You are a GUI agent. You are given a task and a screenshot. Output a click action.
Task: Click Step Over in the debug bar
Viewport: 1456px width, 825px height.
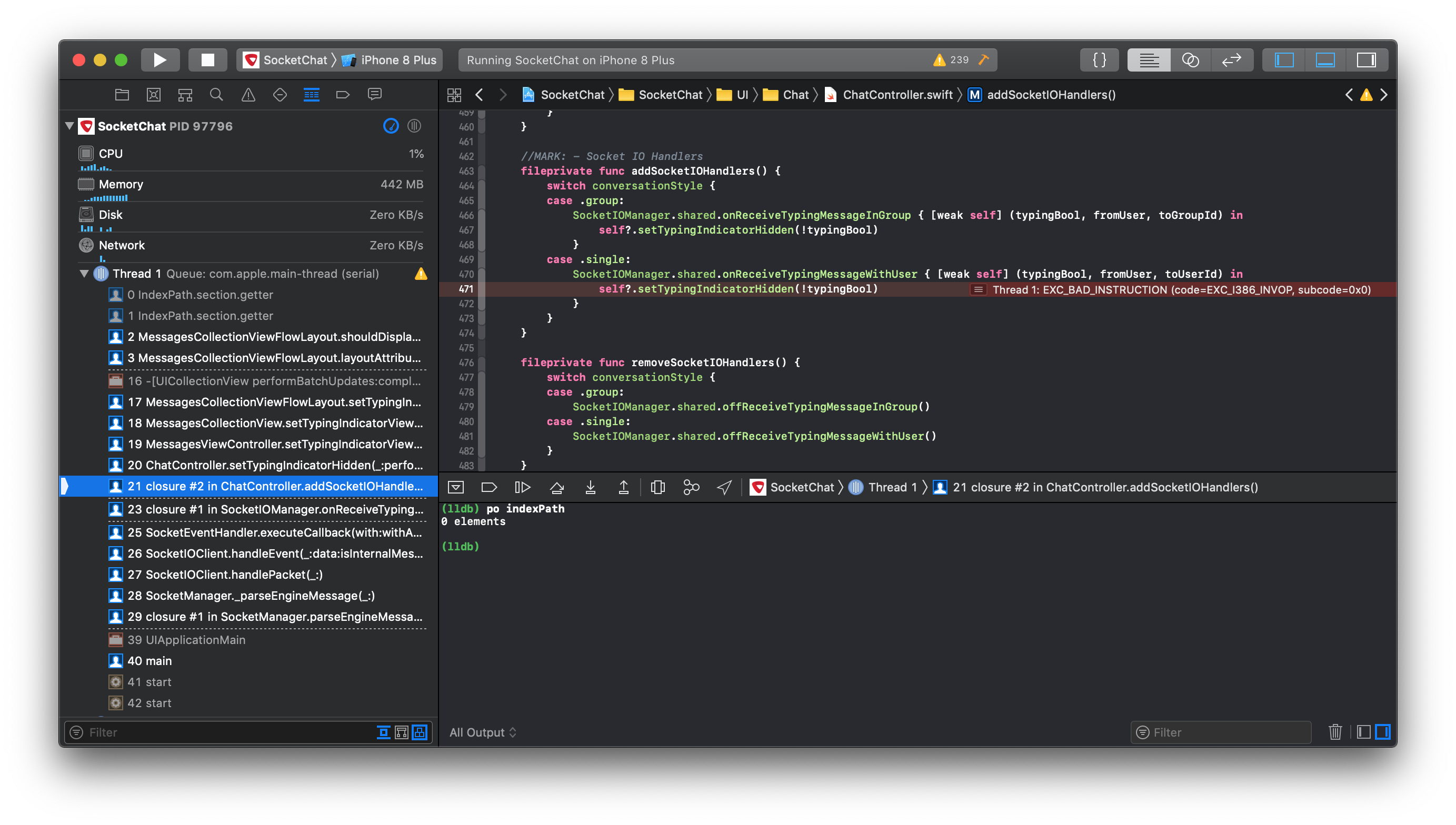tap(556, 487)
